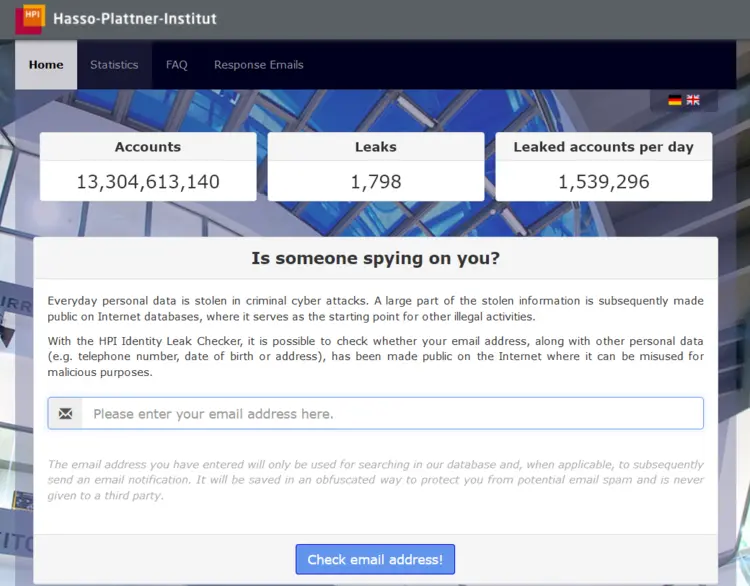The image size is (750, 586).
Task: Click the Leaked accounts per day header
Action: point(603,147)
